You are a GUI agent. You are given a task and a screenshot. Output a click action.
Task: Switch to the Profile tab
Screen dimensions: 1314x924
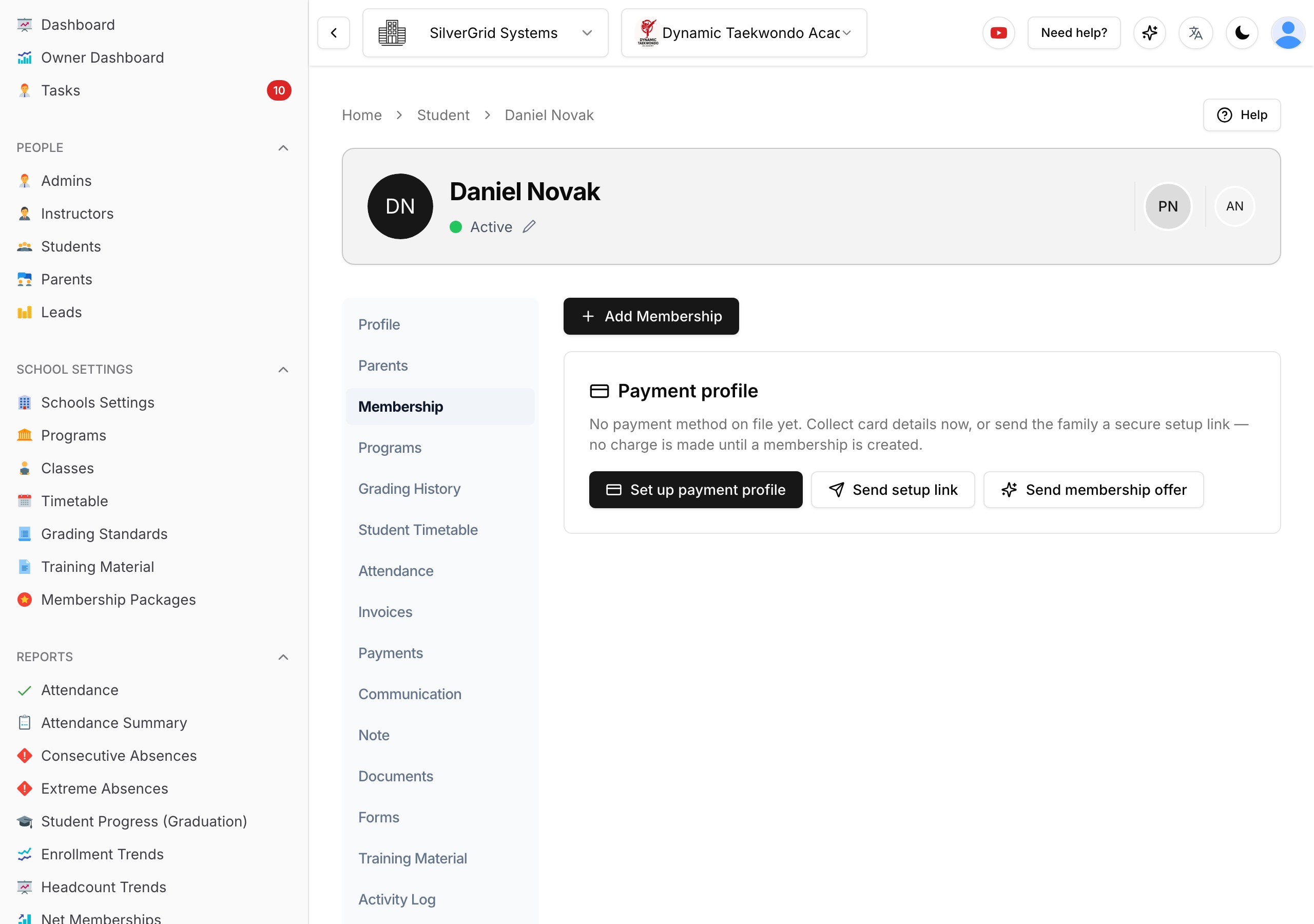(x=440, y=324)
